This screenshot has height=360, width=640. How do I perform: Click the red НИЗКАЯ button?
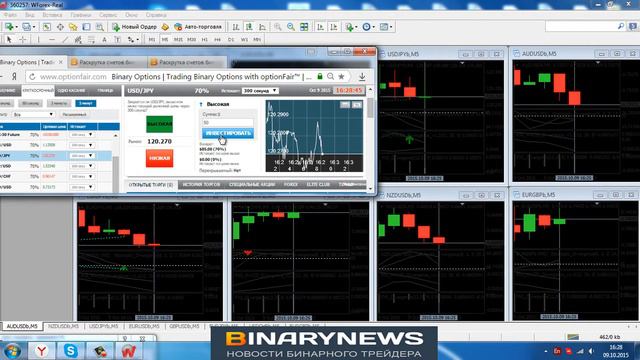point(159,158)
